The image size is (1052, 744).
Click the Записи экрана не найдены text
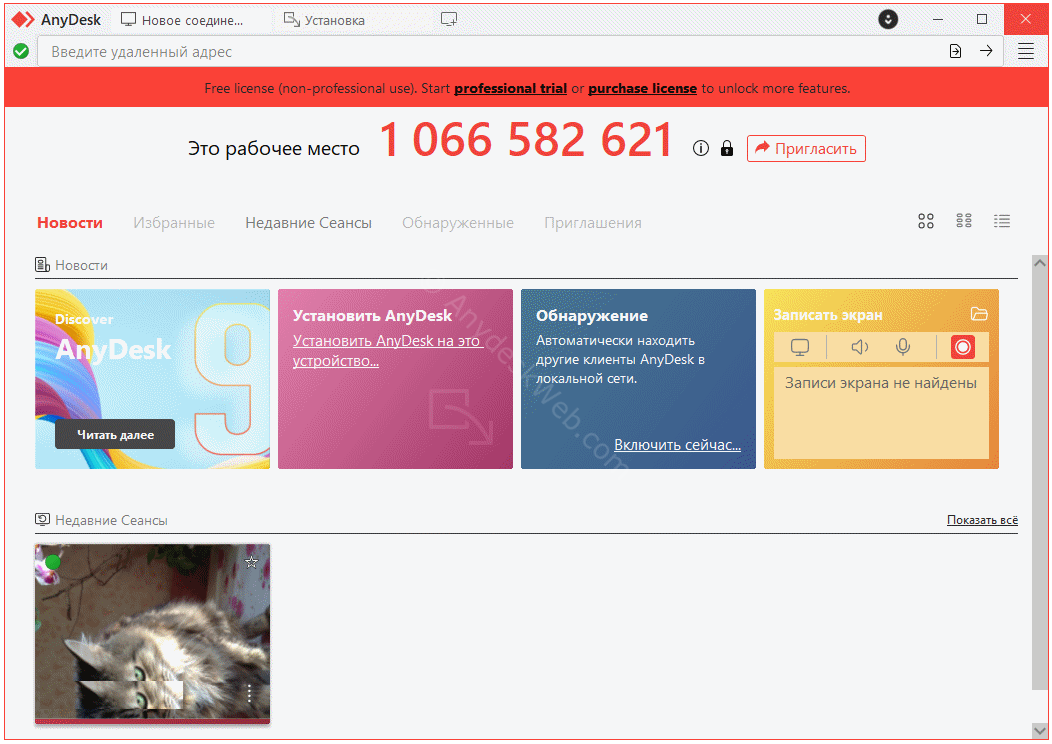pos(880,383)
